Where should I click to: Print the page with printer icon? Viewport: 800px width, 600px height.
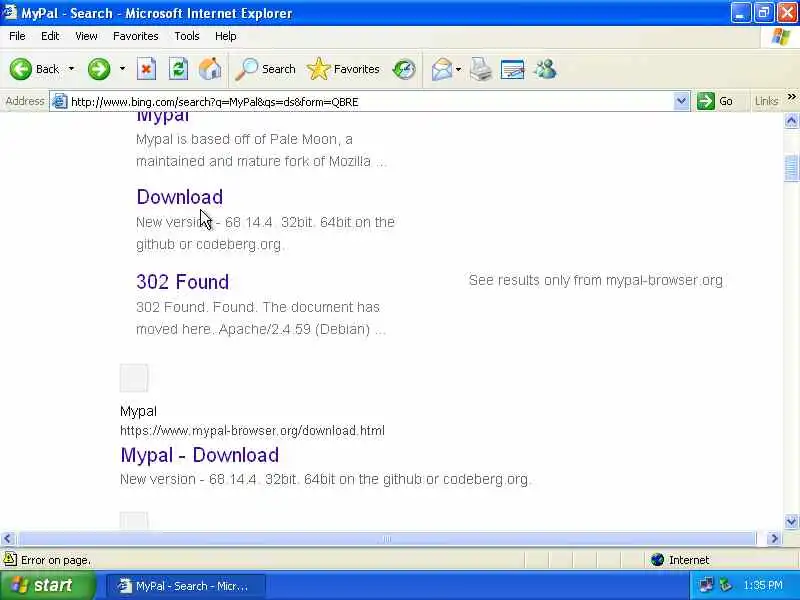(x=481, y=69)
